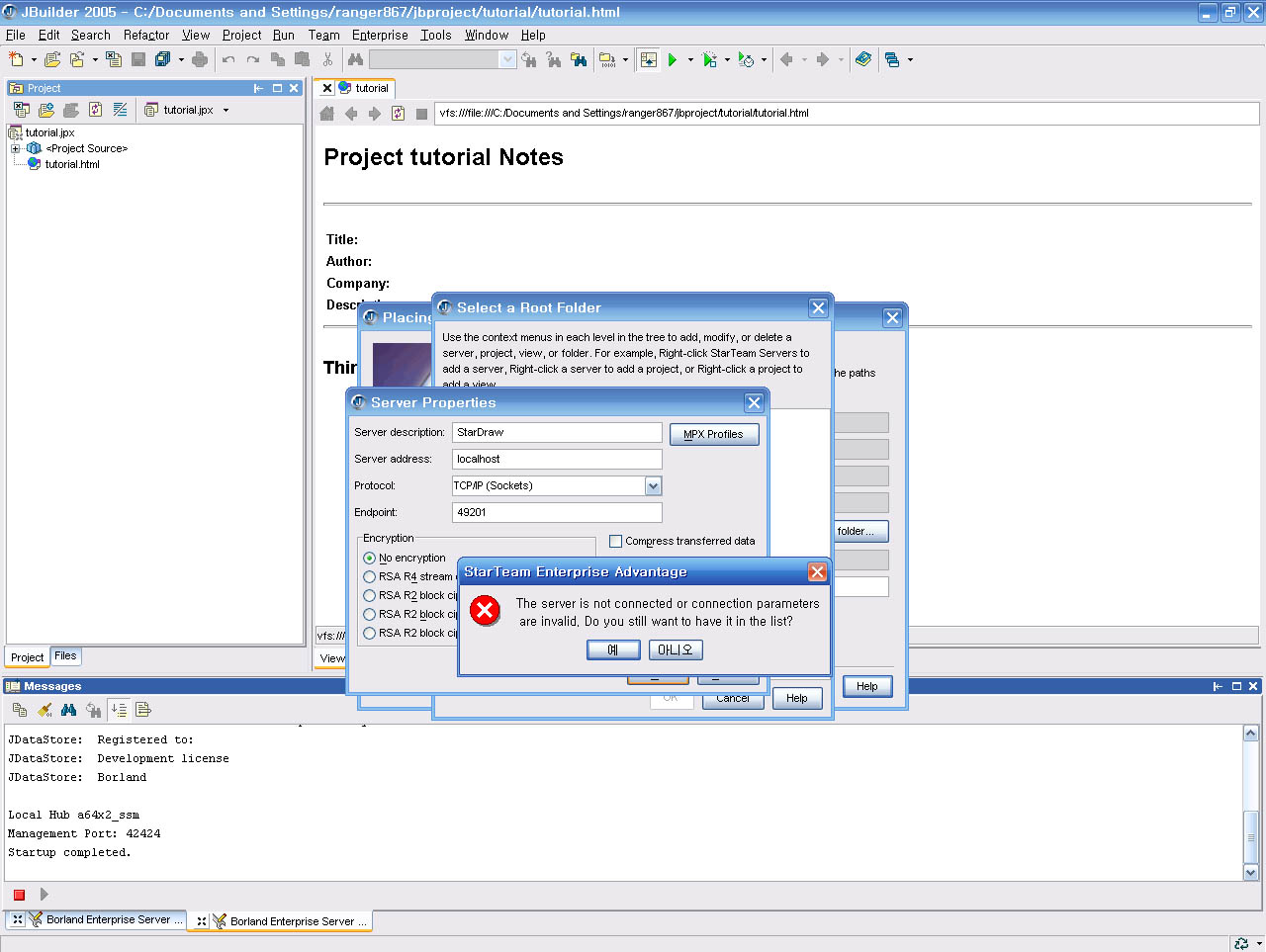Click the Browse Classes binoculars icon
The width and height of the screenshot is (1266, 952).
[579, 59]
